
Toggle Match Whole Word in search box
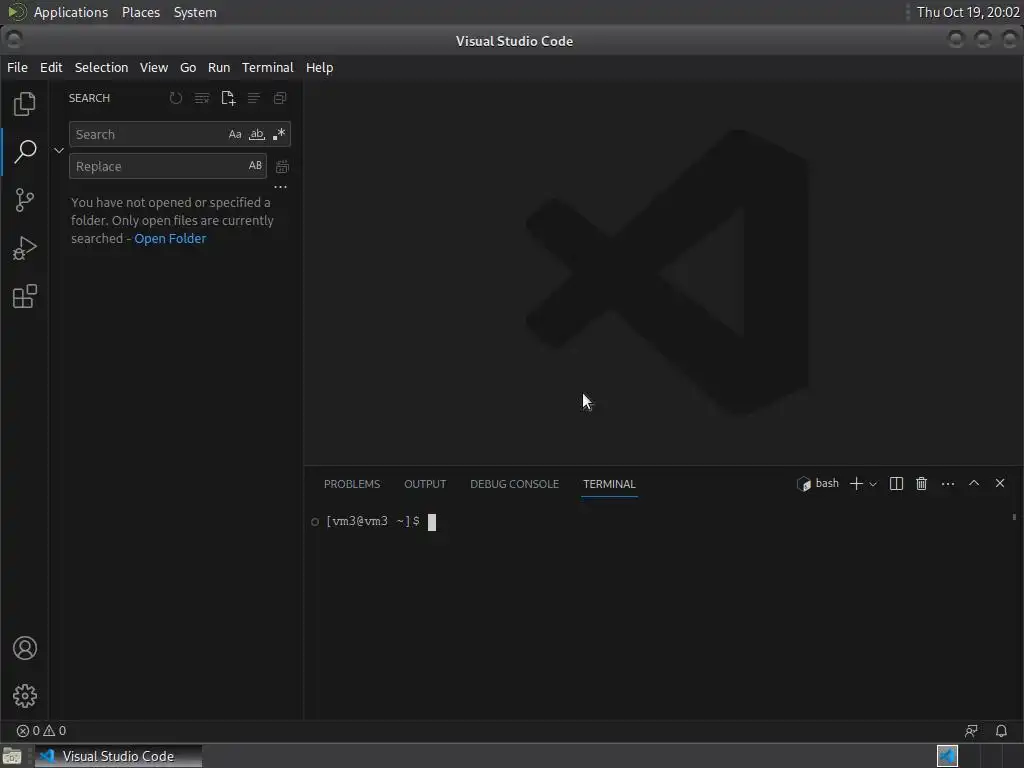coord(257,134)
